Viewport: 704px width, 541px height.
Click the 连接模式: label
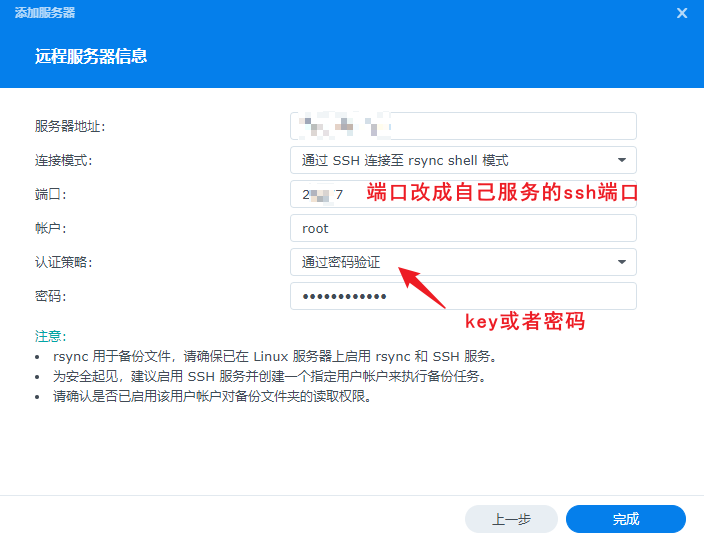[x=63, y=160]
